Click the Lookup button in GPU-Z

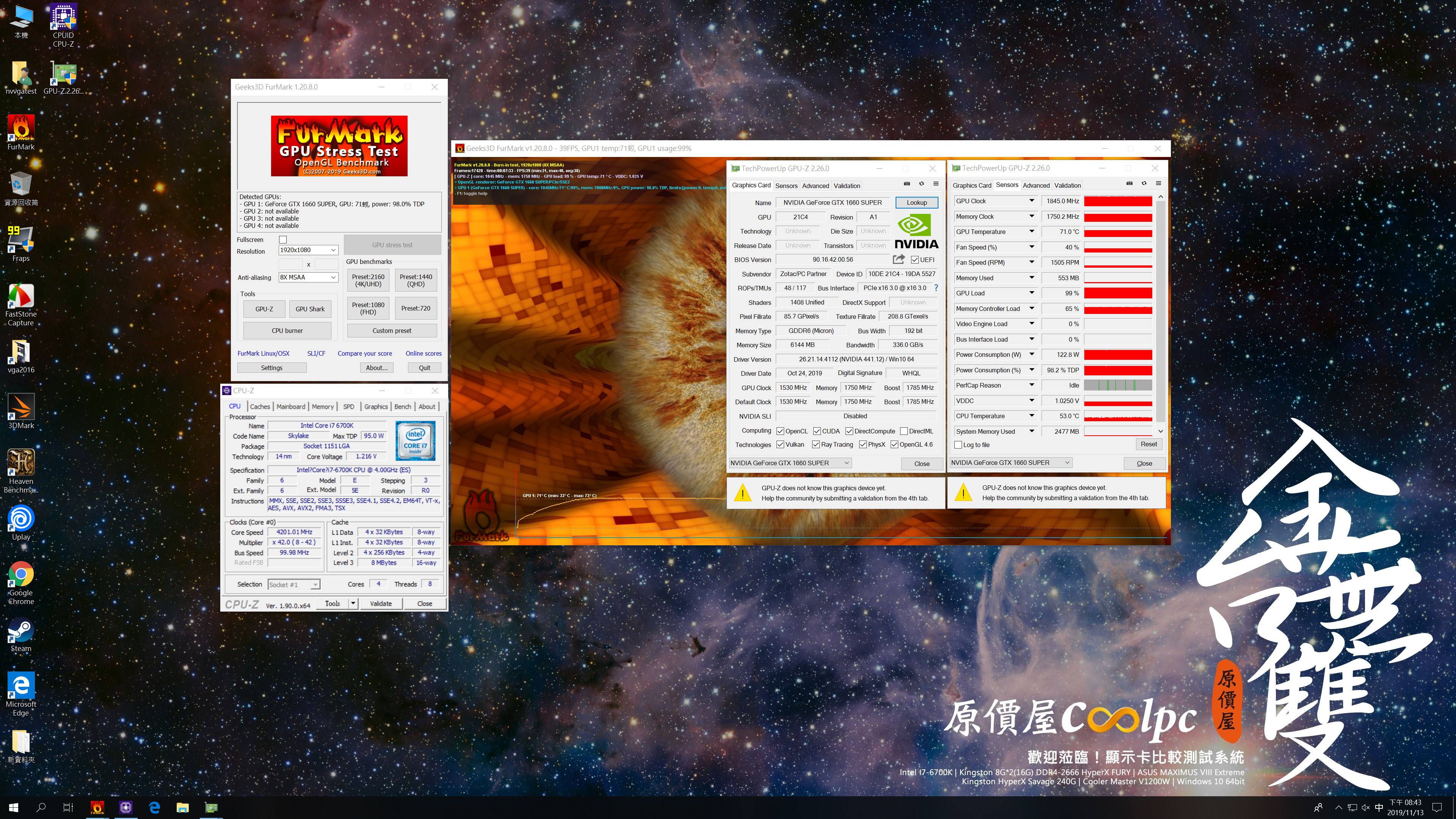click(x=917, y=202)
